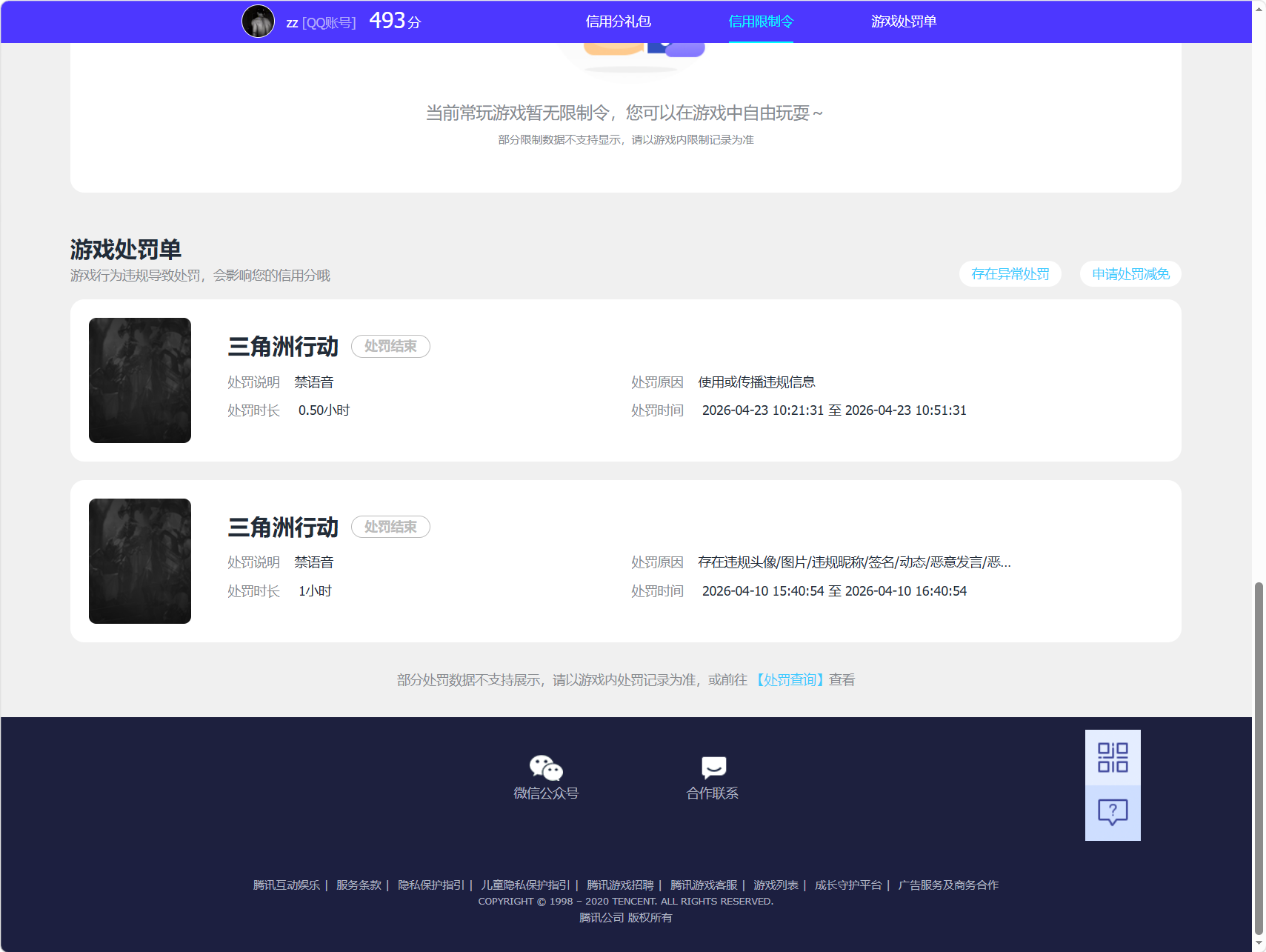The height and width of the screenshot is (952, 1266).
Task: Show the QR code floating button
Action: [x=1113, y=758]
